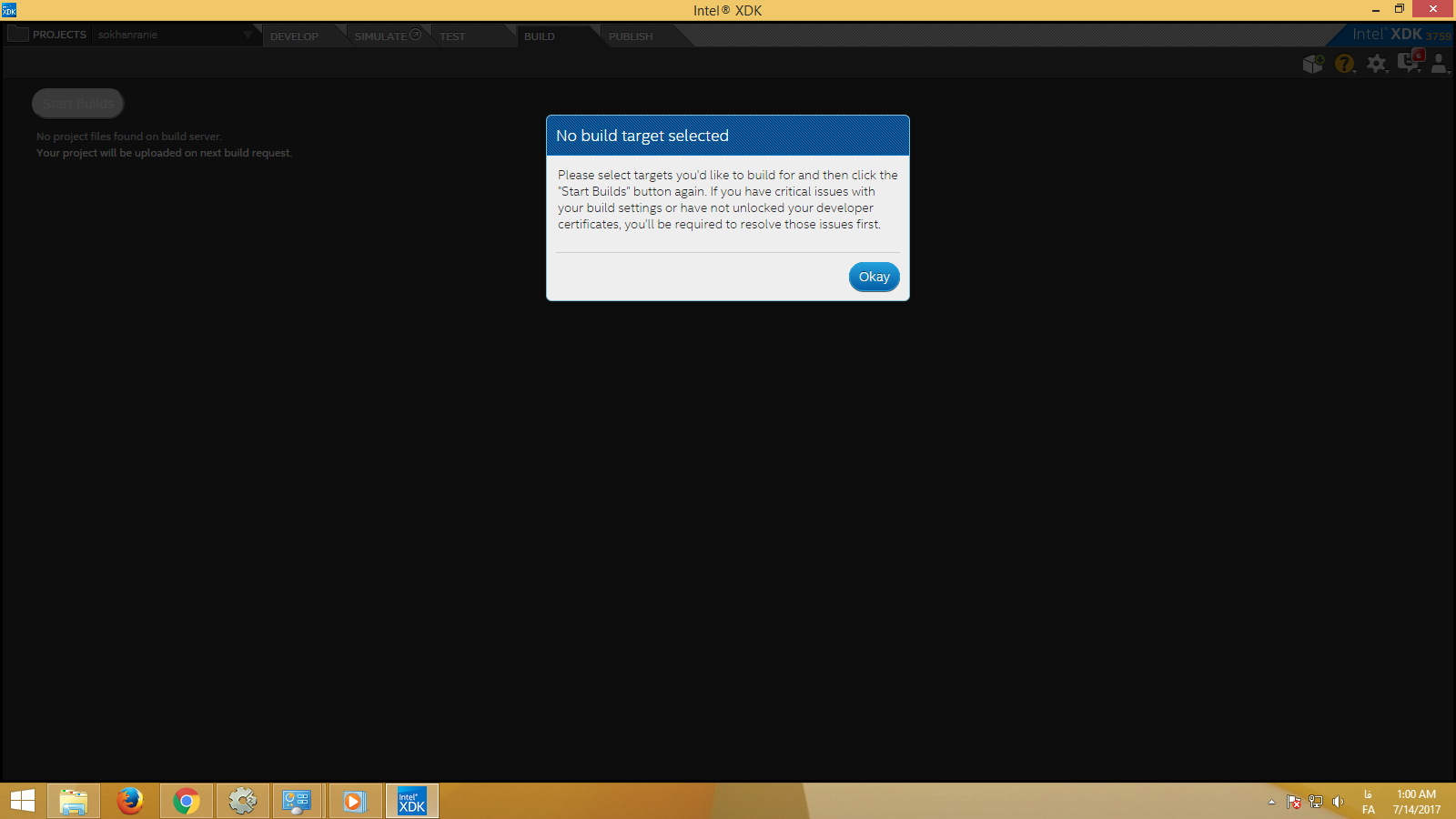Click the XDK app icon in title bar

click(9, 10)
